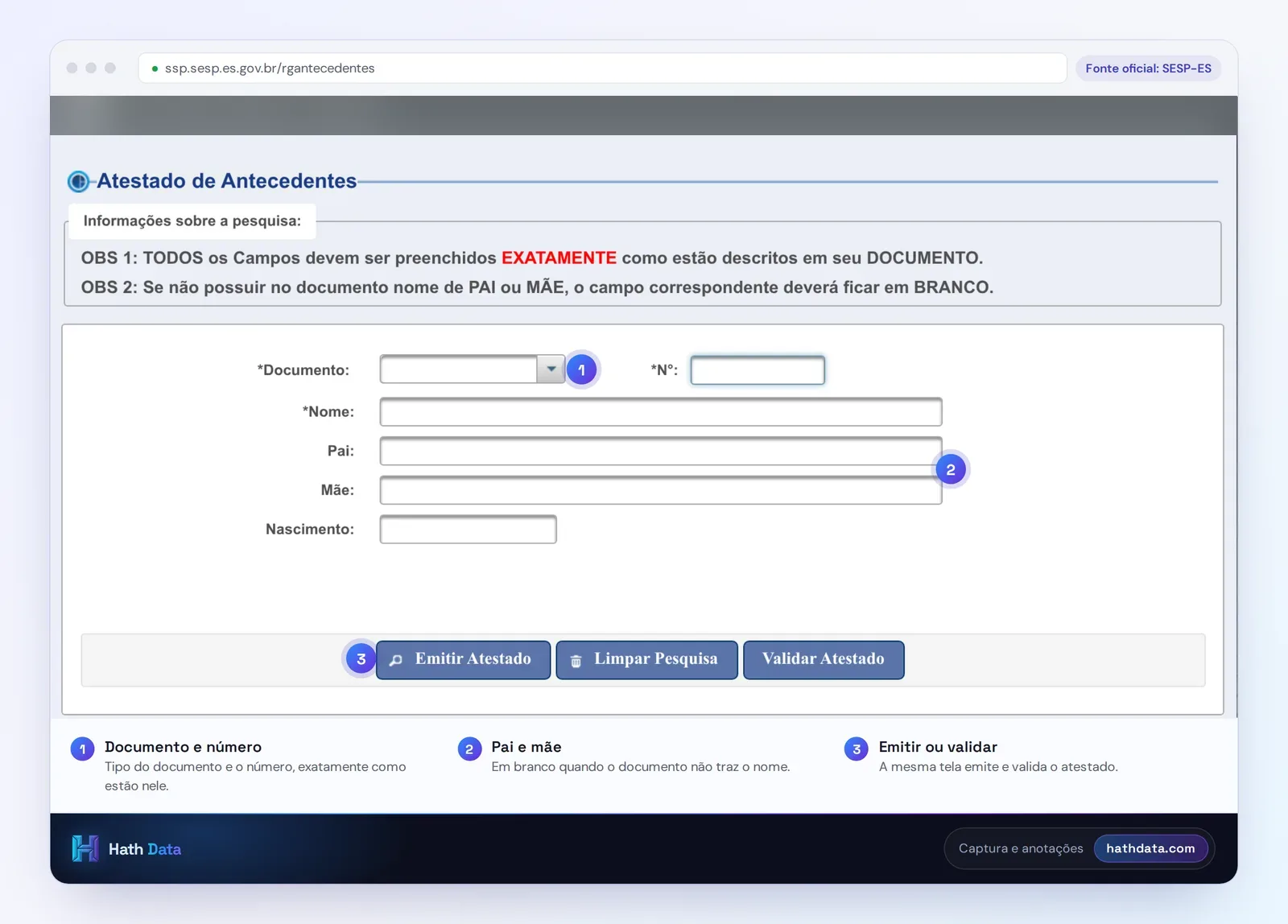Click the Nascimento date field

click(x=468, y=530)
